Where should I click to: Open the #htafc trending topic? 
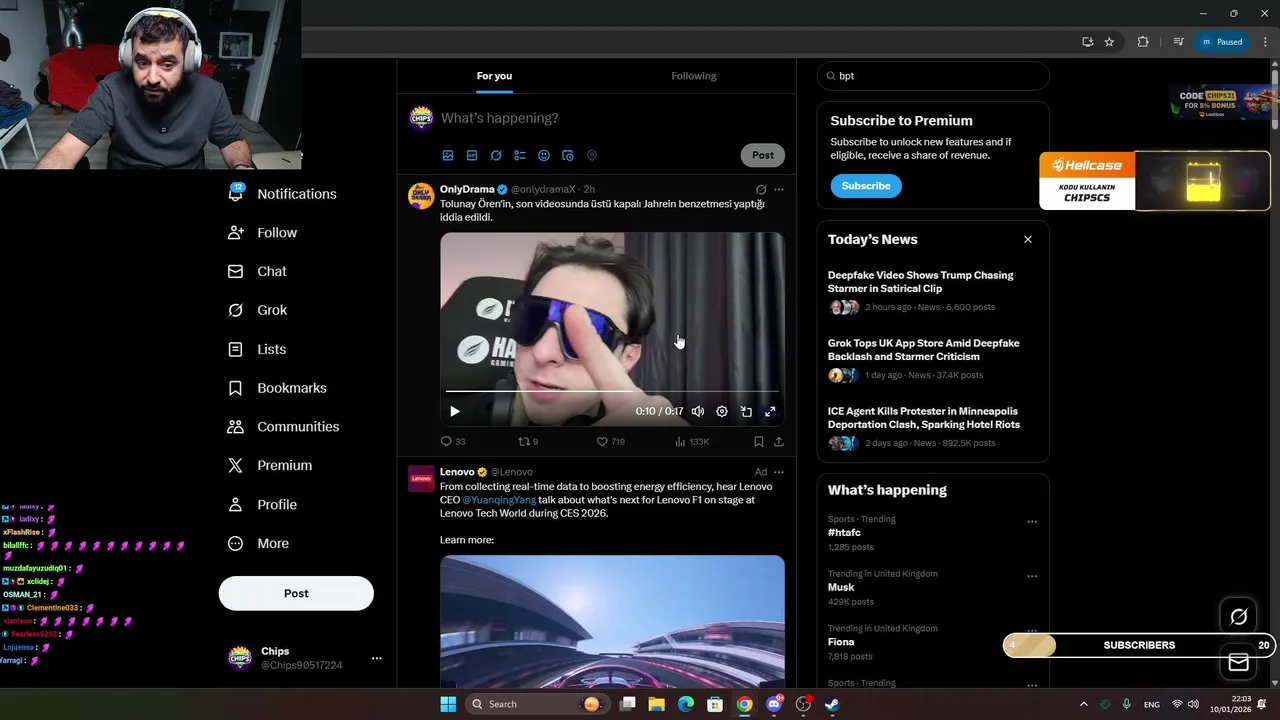(x=844, y=533)
